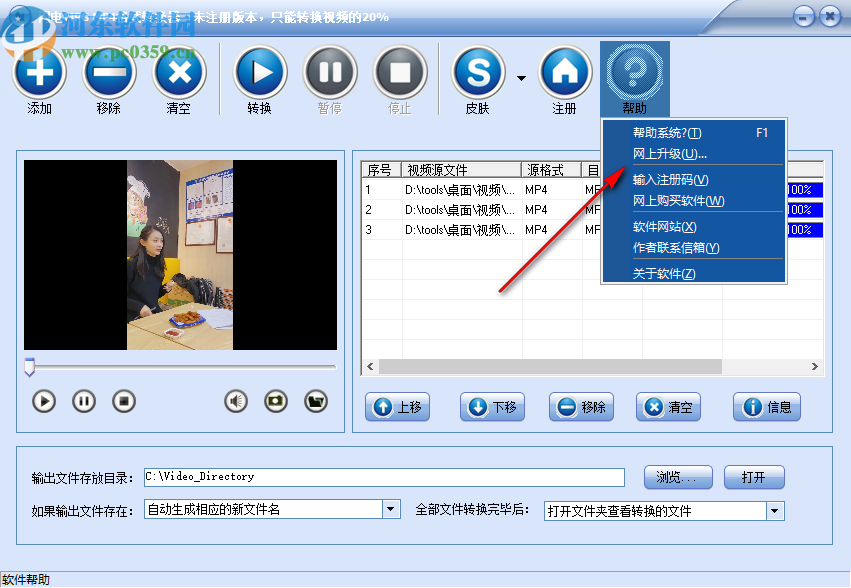Screen dimensions: 851x588
Task: Click the 注册 (Register) icon
Action: pos(565,71)
